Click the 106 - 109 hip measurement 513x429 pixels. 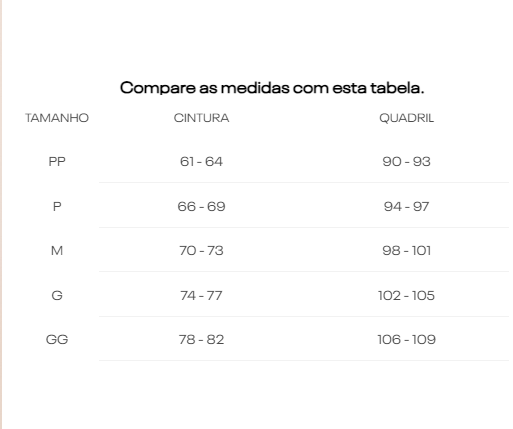click(x=406, y=340)
